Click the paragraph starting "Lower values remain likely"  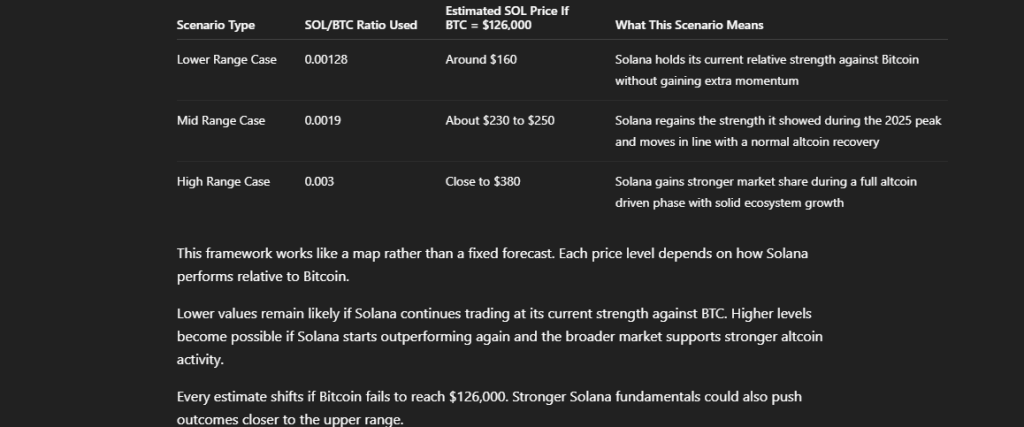click(x=499, y=335)
